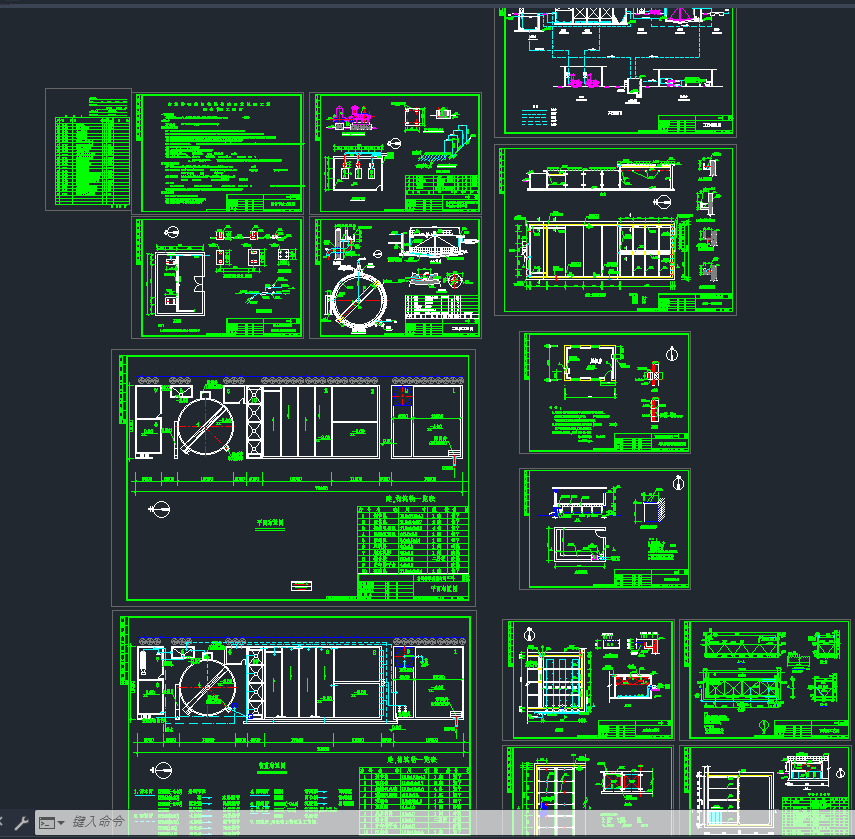Pick the circular tank in lower piping layout
The image size is (855, 839).
coord(207,687)
